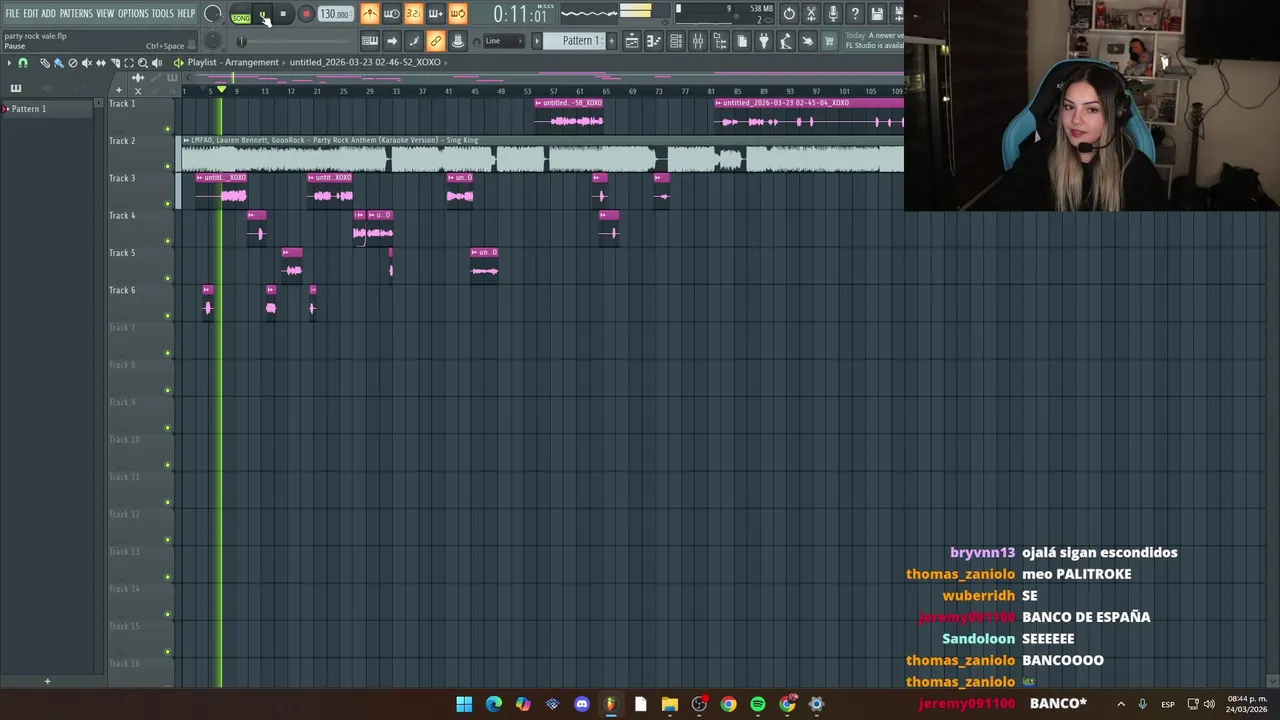This screenshot has height=720, width=1280.
Task: Toggle step editing mode button
Action: (414, 41)
